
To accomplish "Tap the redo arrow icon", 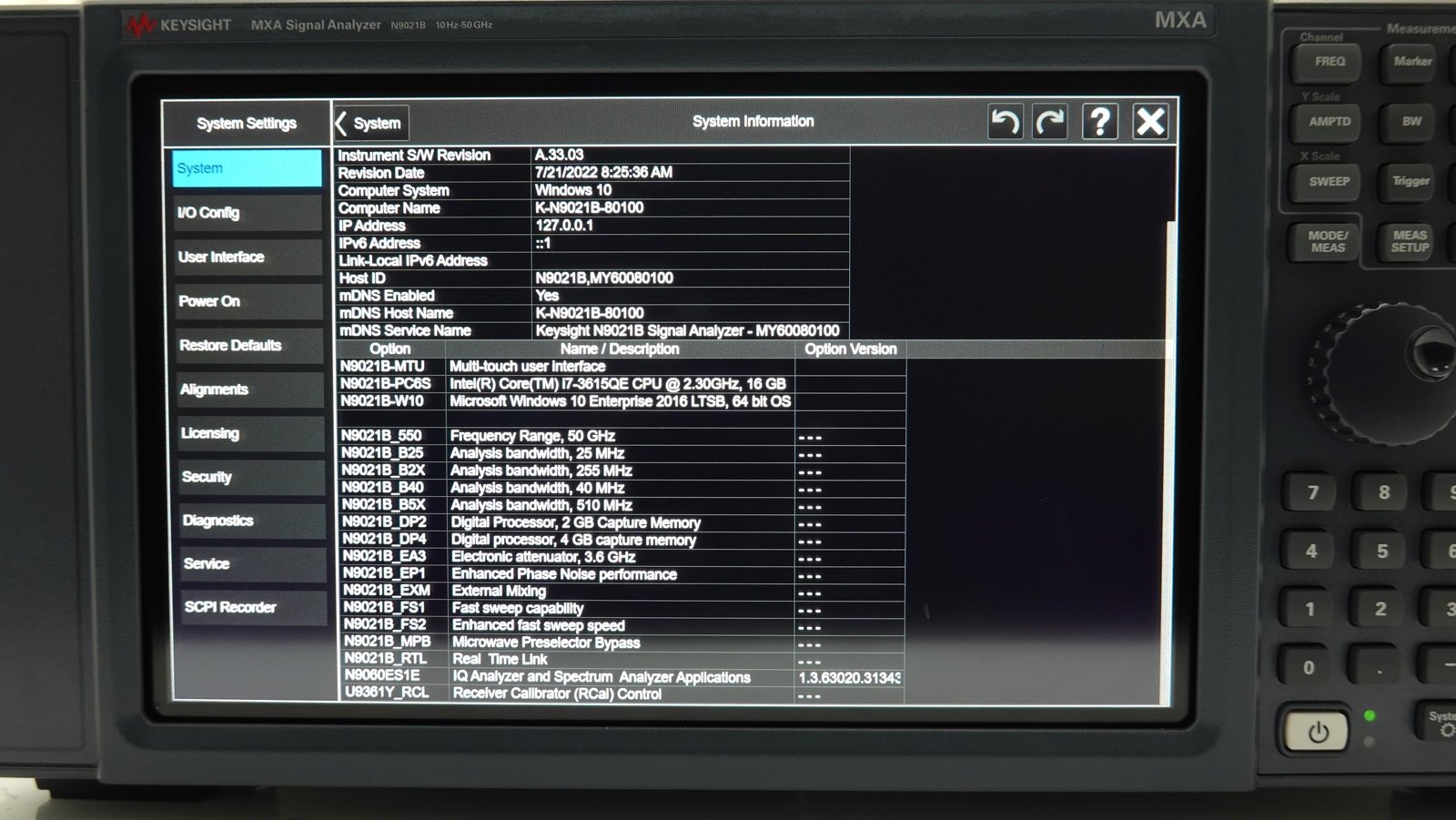I will click(x=1050, y=121).
